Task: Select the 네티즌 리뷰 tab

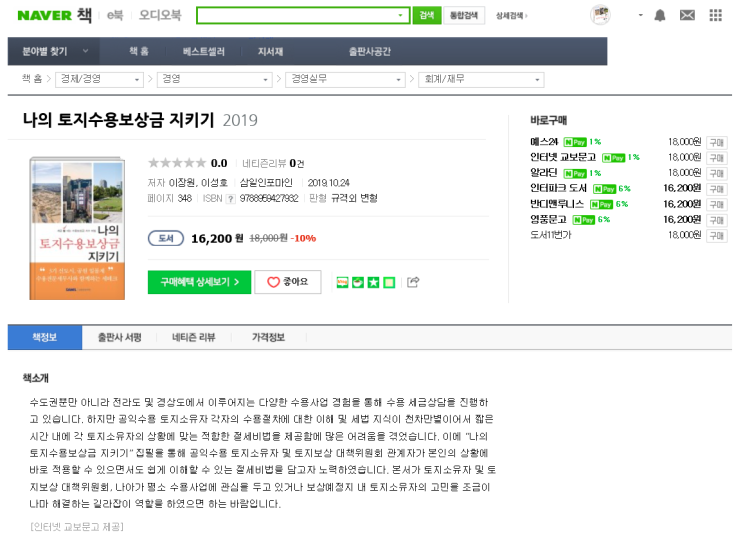Action: 194,337
